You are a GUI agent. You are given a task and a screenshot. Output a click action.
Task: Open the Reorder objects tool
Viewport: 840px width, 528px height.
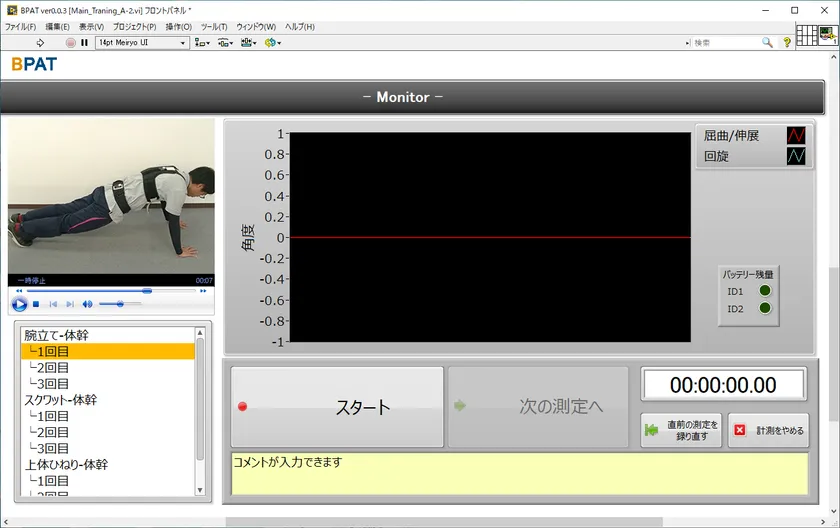(x=272, y=43)
